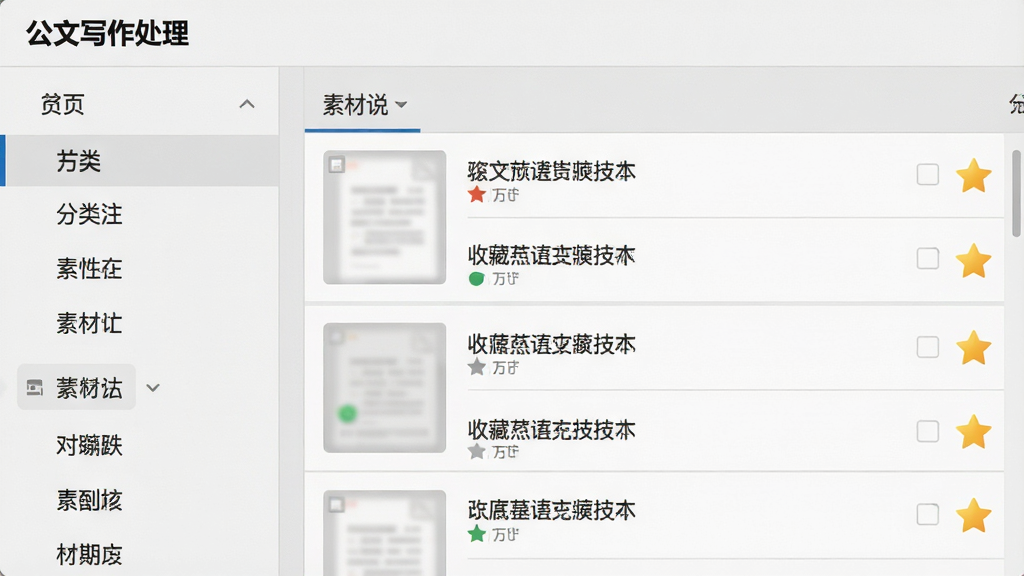Toggle gold star on 收藤慈谊支藏技本 row
This screenshot has height=576, width=1024.
(x=974, y=347)
